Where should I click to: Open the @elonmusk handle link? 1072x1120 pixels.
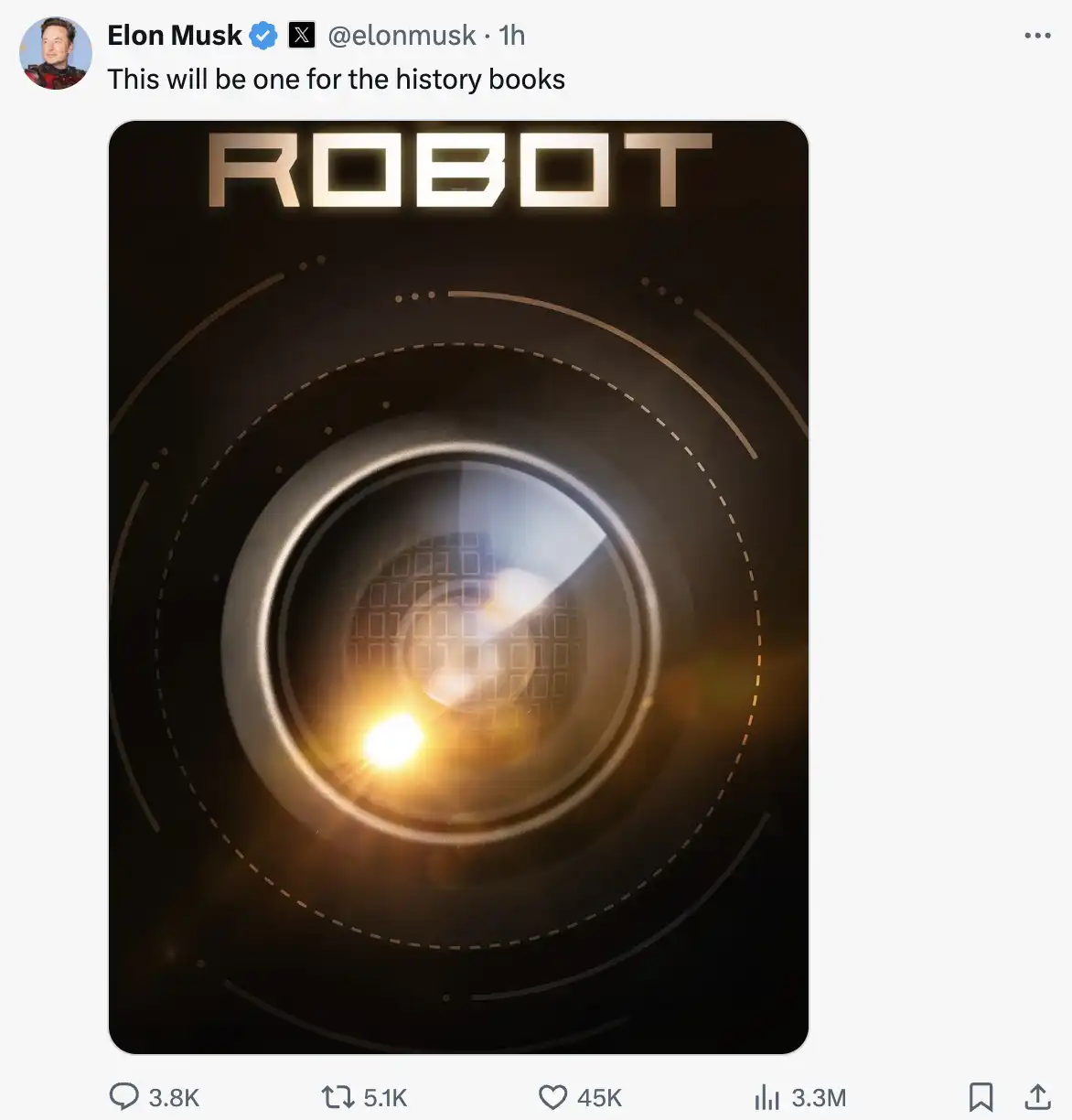[402, 36]
